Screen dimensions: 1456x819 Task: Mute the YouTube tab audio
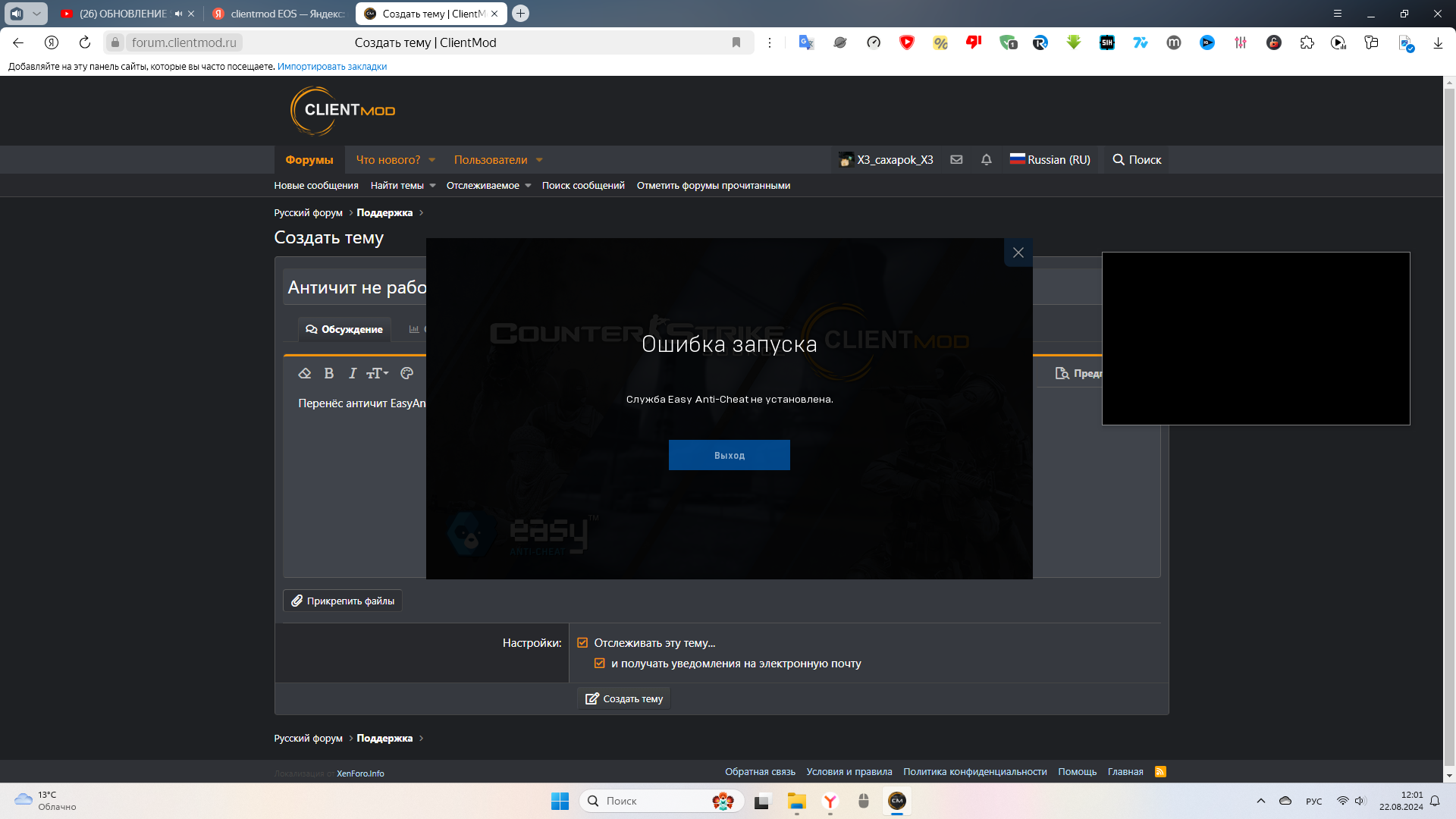click(x=179, y=14)
